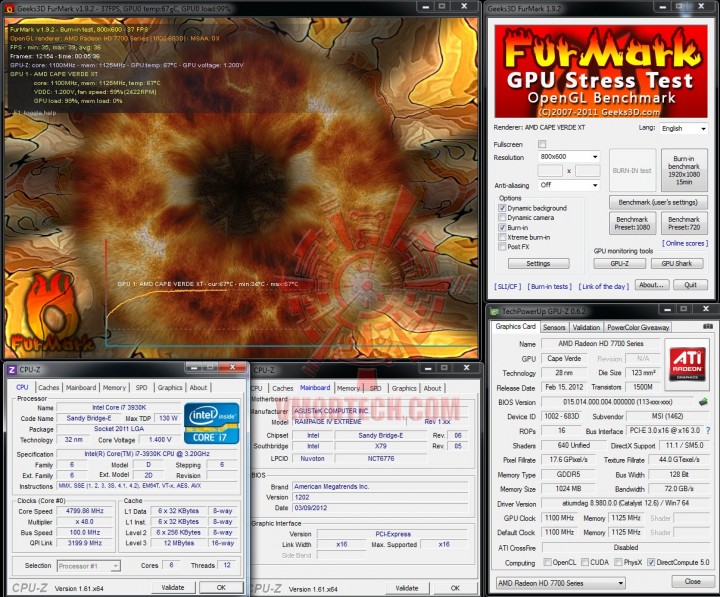Click the Quit button in FurMark

[x=690, y=285]
